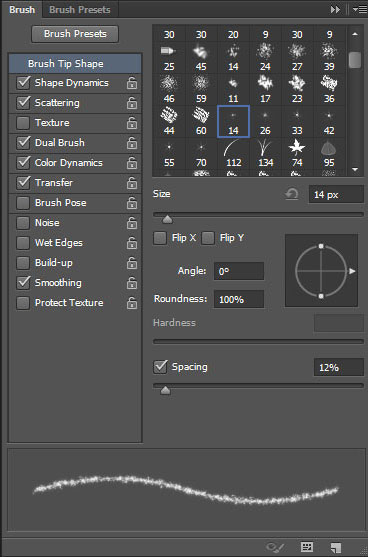
Task: Click the lock icon beside Texture
Action: click(x=132, y=123)
